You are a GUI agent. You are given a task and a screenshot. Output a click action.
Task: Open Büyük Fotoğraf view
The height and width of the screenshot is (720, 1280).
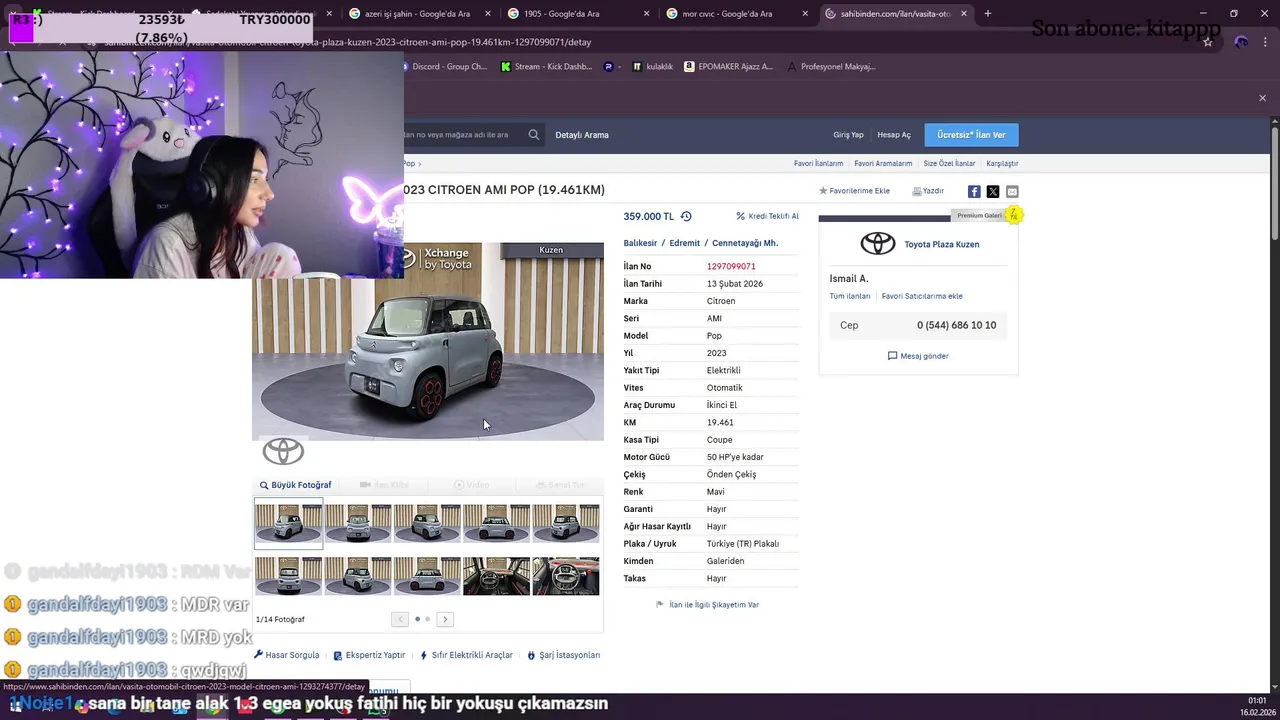pyautogui.click(x=295, y=485)
